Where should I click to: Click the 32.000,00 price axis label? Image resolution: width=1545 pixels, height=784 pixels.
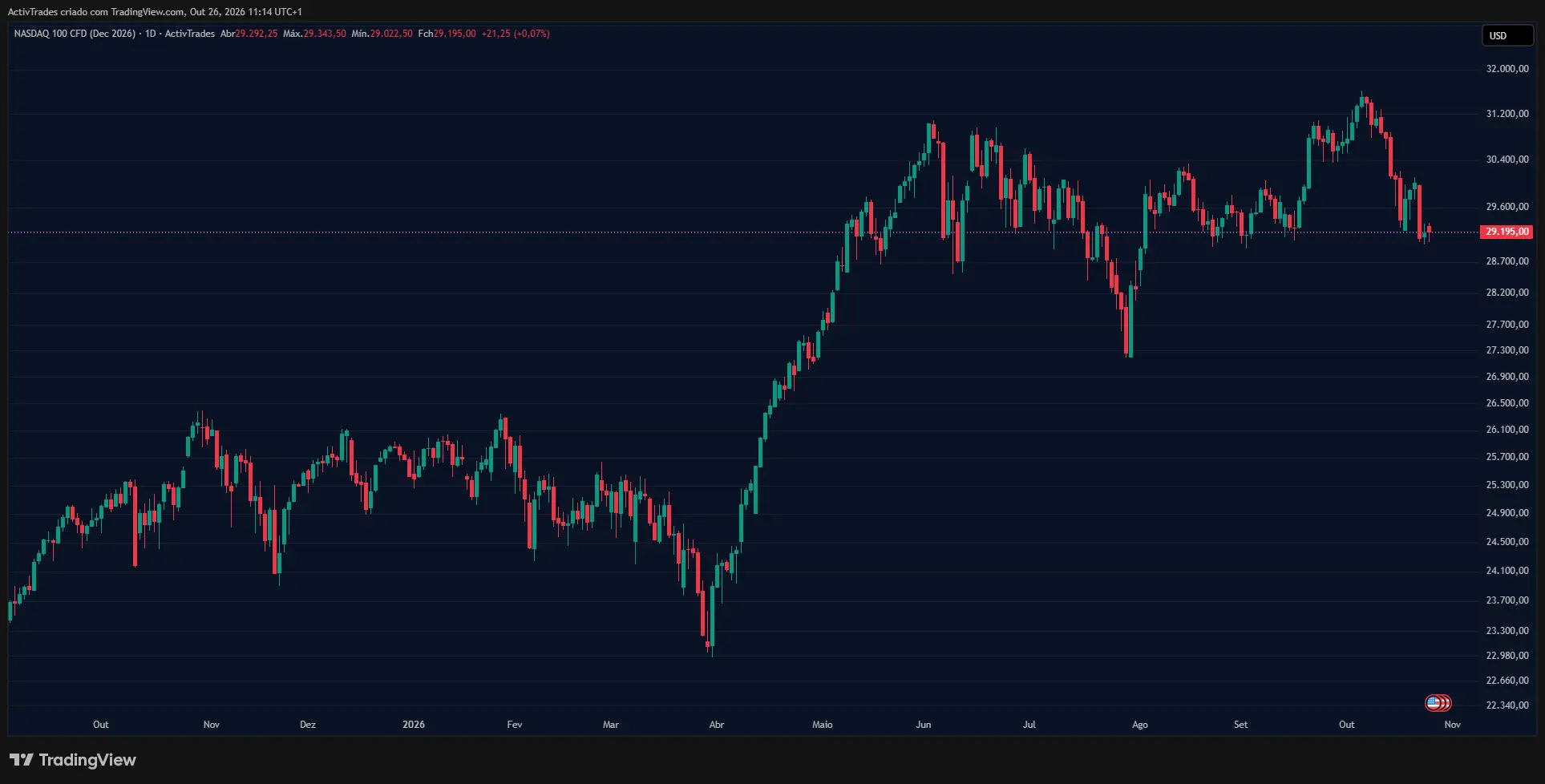[x=1507, y=69]
